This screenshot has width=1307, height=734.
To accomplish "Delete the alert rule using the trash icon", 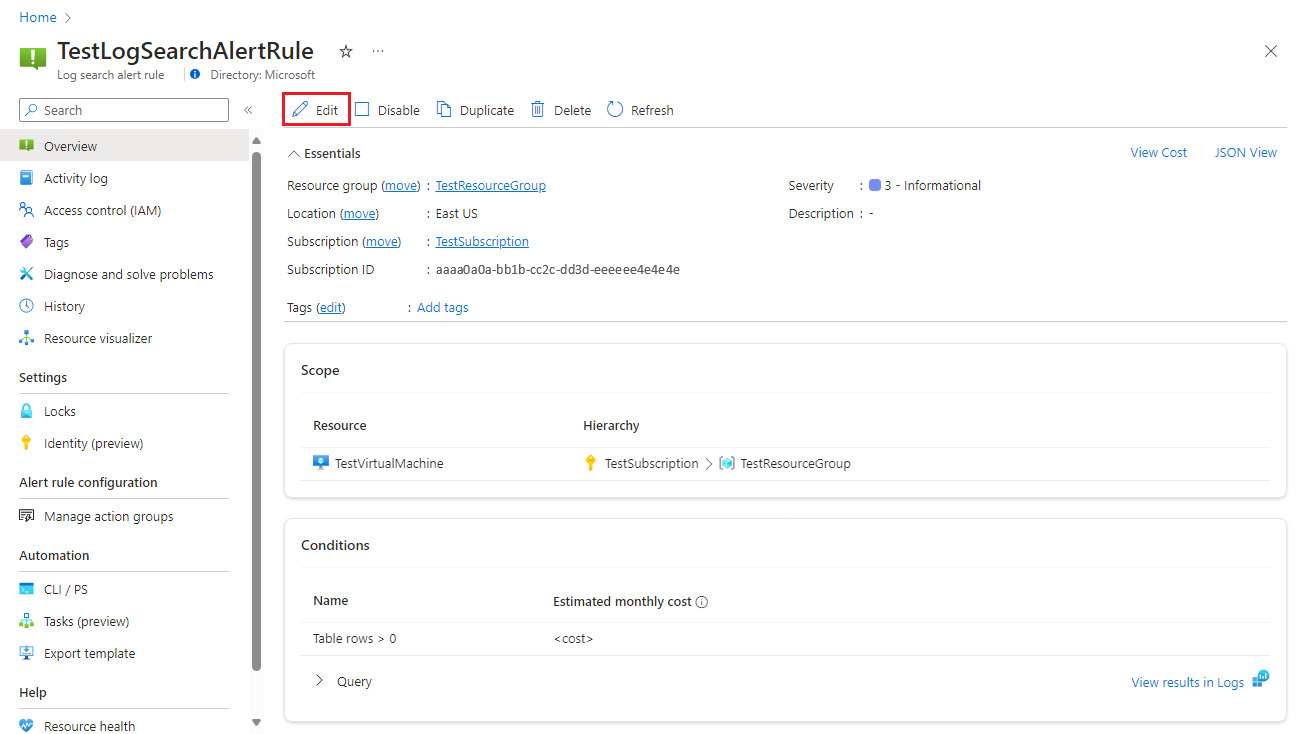I will pyautogui.click(x=535, y=109).
